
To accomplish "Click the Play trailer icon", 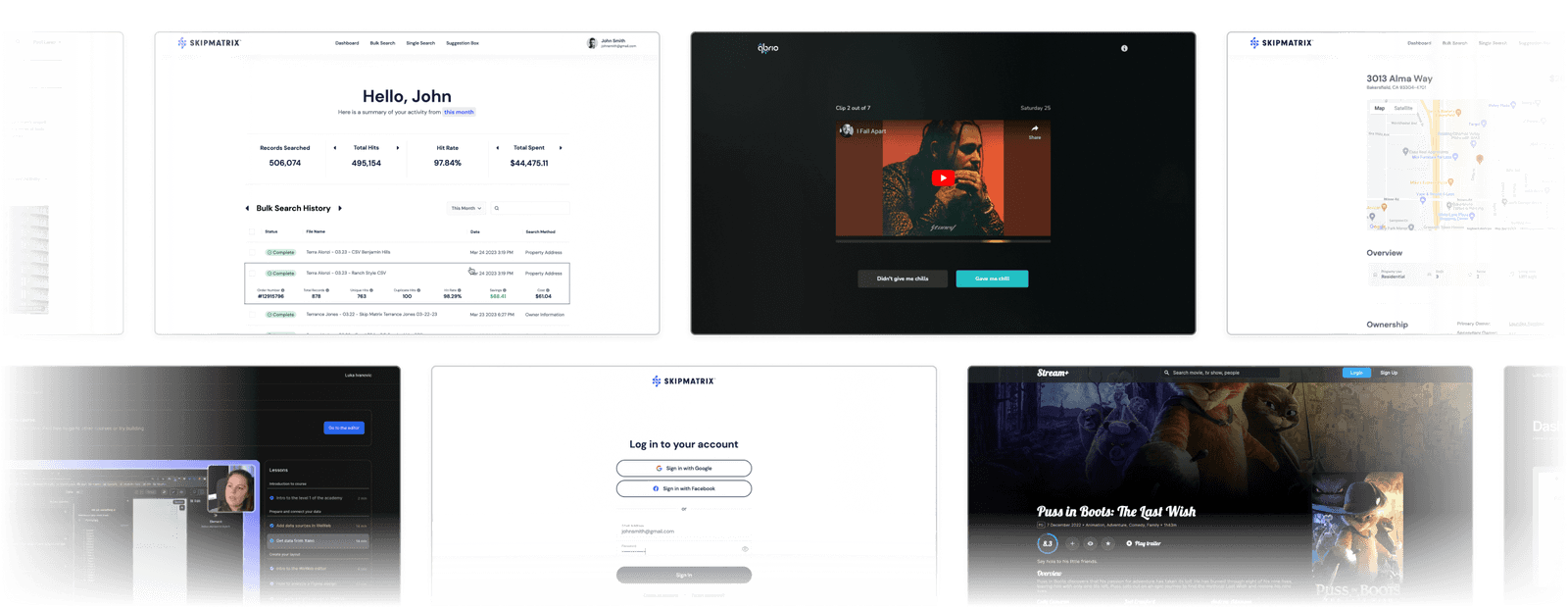I will click(x=1129, y=543).
